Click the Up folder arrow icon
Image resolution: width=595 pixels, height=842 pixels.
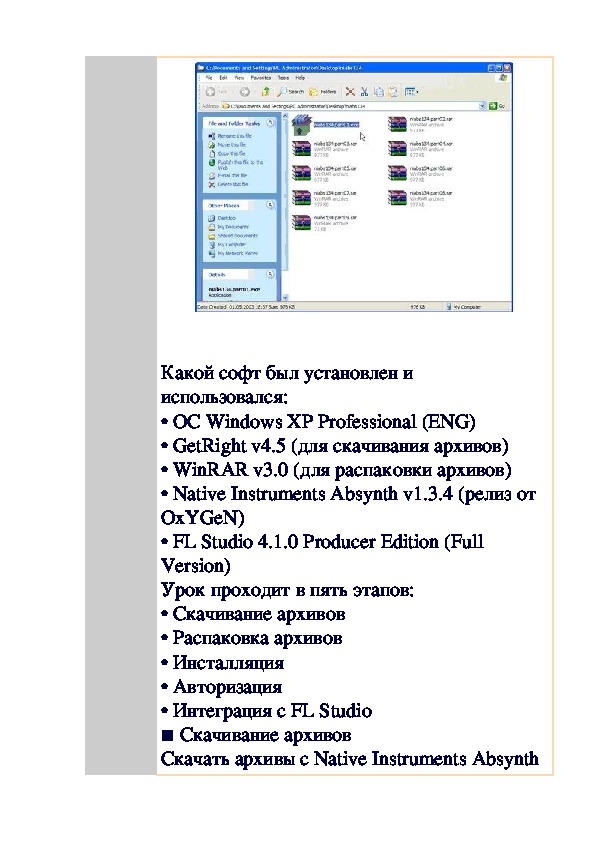266,92
